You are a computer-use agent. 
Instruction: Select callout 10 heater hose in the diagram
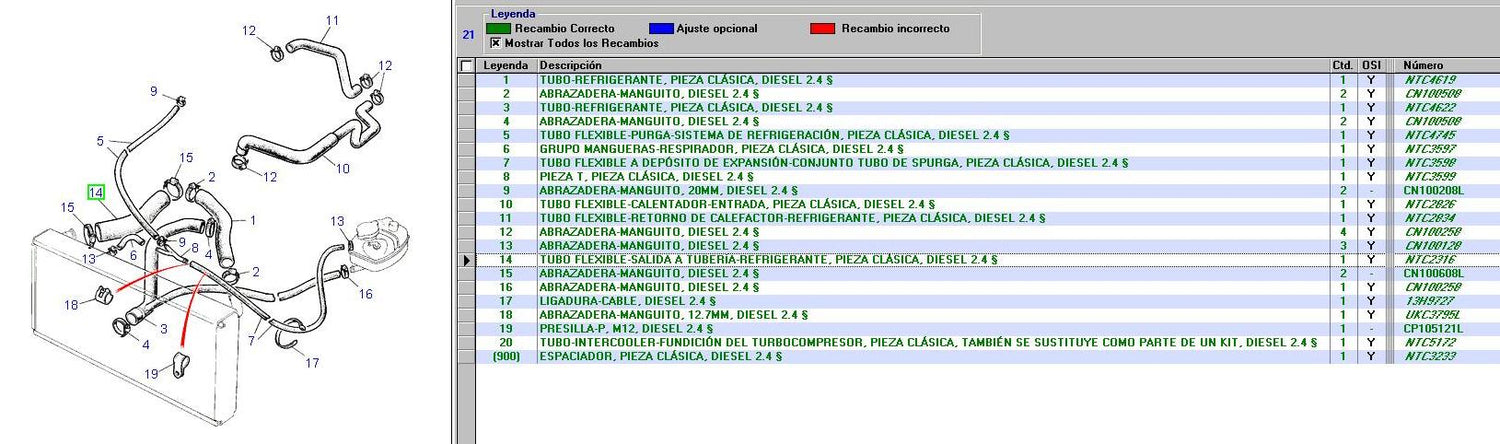click(x=342, y=168)
